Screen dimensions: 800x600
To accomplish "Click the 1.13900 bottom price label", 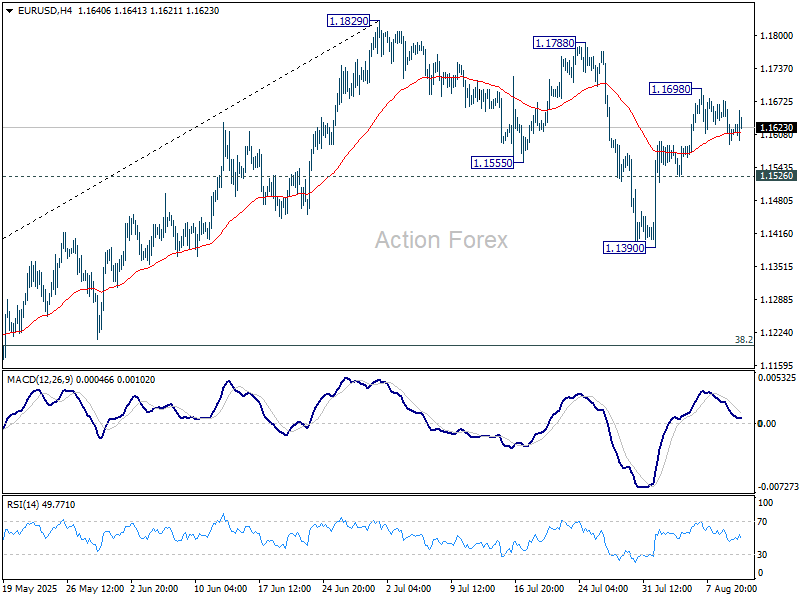I will [624, 247].
